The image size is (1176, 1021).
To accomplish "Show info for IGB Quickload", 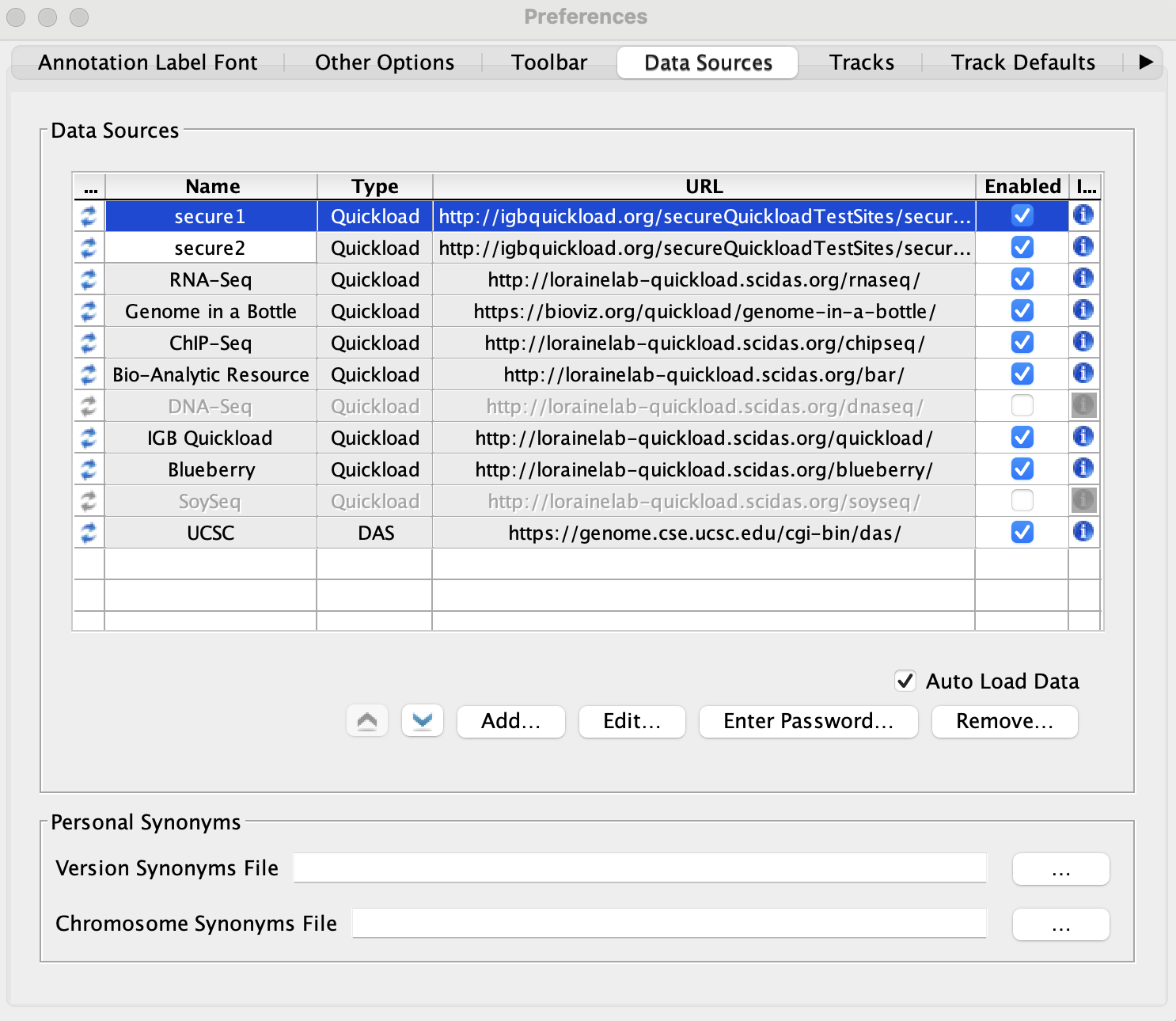I will [1083, 436].
